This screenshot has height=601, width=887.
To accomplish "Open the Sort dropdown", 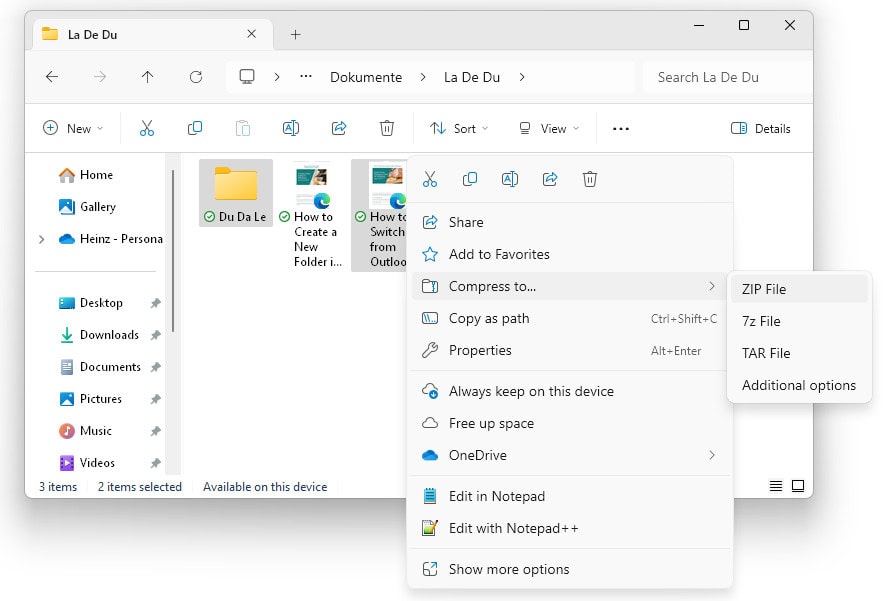I will point(459,128).
